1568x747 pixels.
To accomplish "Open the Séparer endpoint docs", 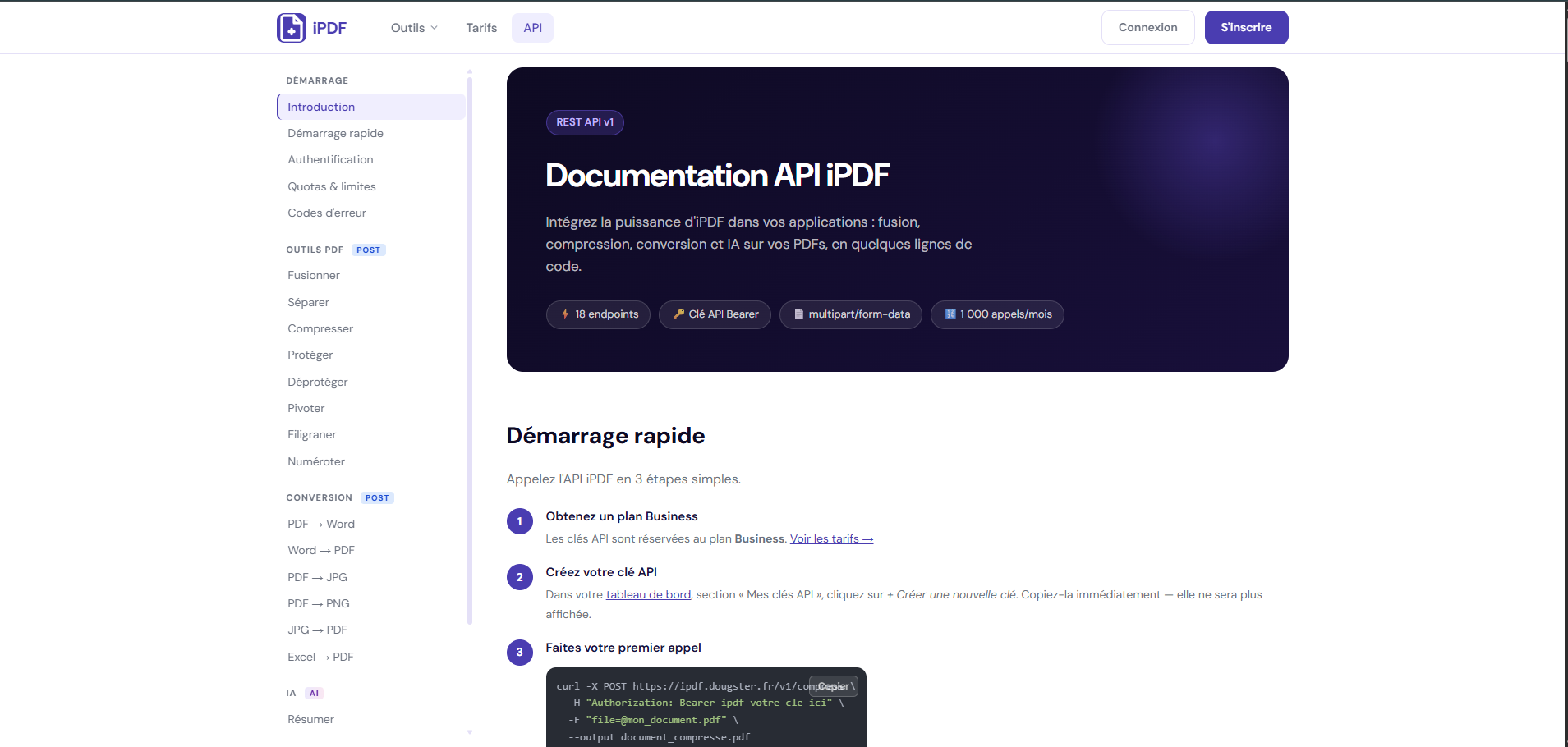I will (x=308, y=302).
